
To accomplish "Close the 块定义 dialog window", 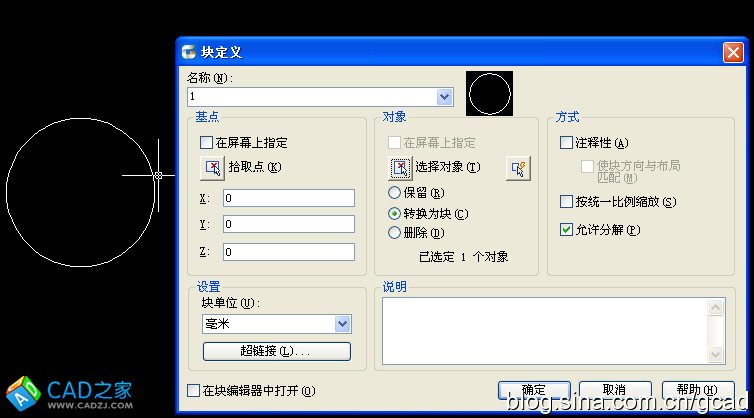I will point(732,52).
